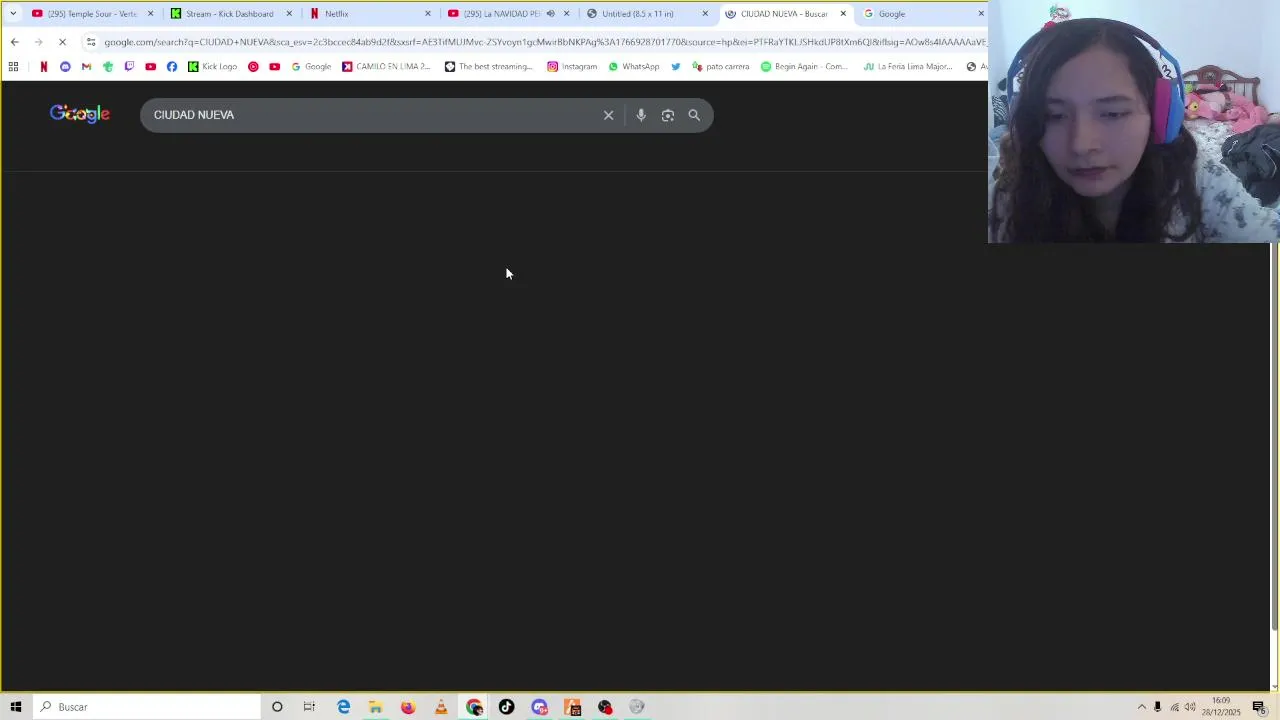Click the page vertical scrollbar

(x=1274, y=436)
